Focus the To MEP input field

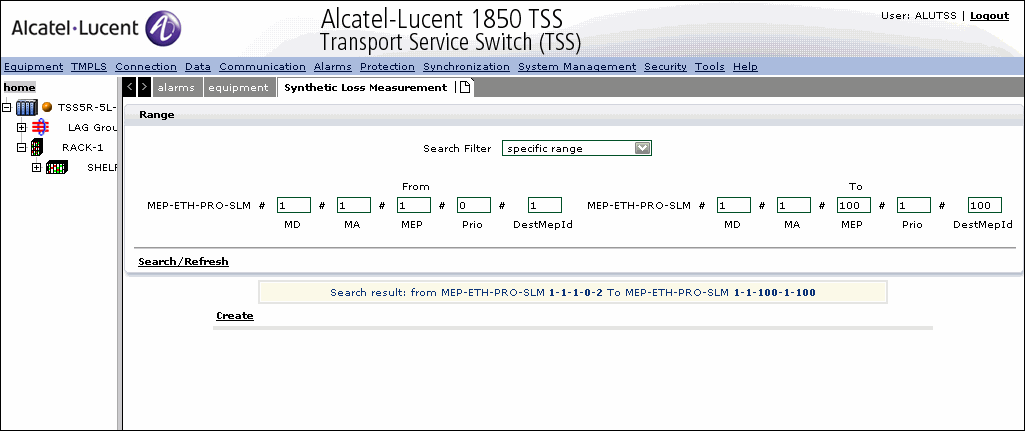point(854,205)
